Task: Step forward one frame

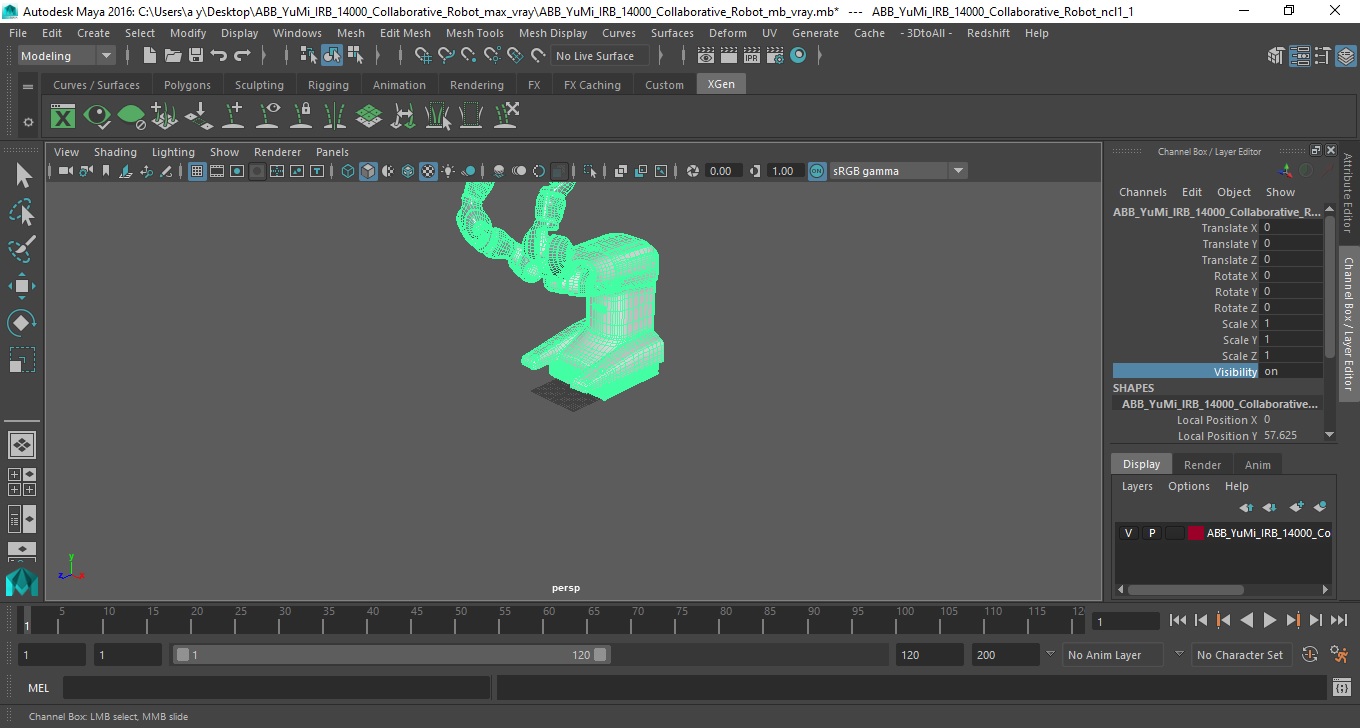Action: tap(1315, 620)
